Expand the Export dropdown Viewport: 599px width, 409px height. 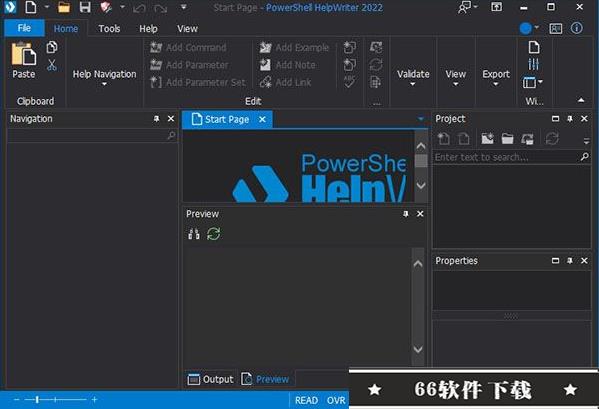coord(496,78)
